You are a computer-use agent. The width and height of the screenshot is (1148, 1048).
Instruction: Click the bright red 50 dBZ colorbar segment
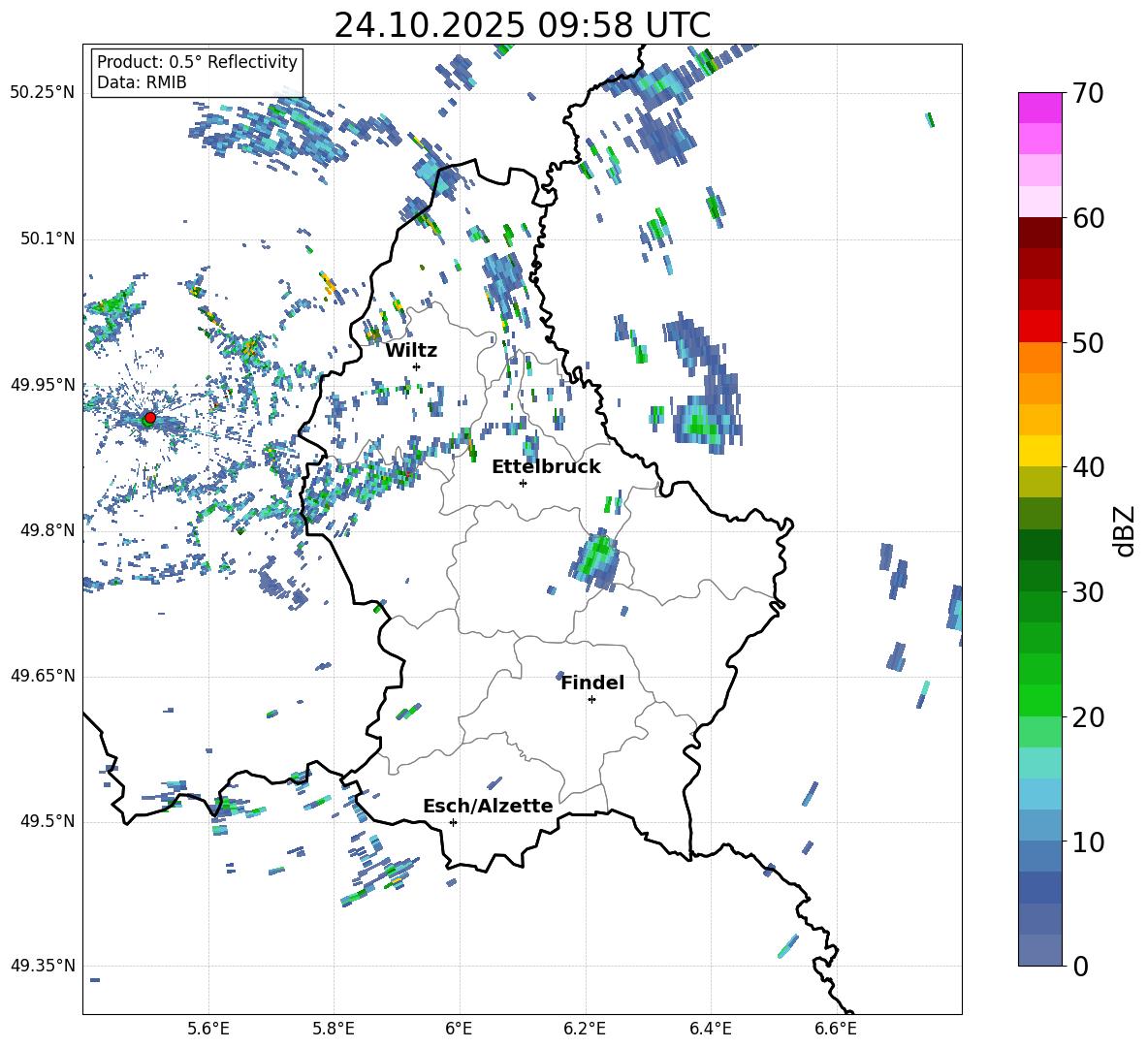[1039, 327]
